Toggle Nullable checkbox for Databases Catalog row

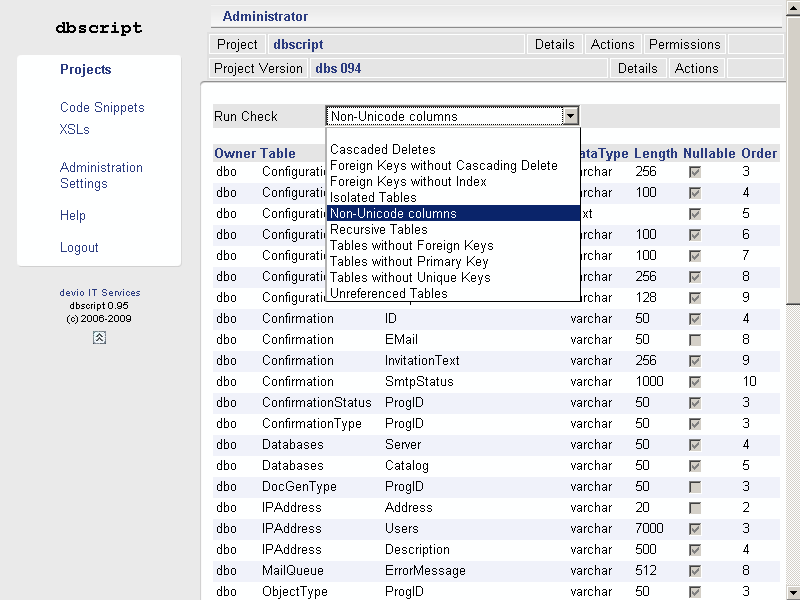(x=694, y=466)
